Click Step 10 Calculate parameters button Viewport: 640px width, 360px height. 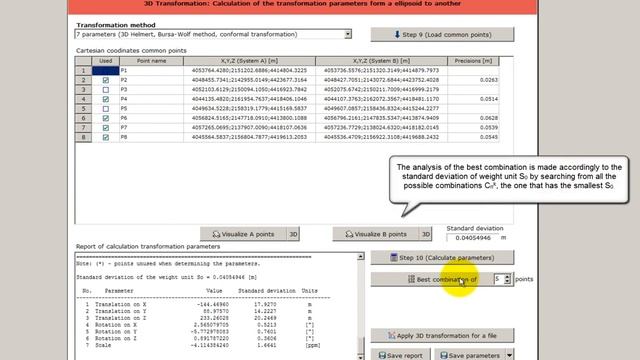tap(442, 258)
